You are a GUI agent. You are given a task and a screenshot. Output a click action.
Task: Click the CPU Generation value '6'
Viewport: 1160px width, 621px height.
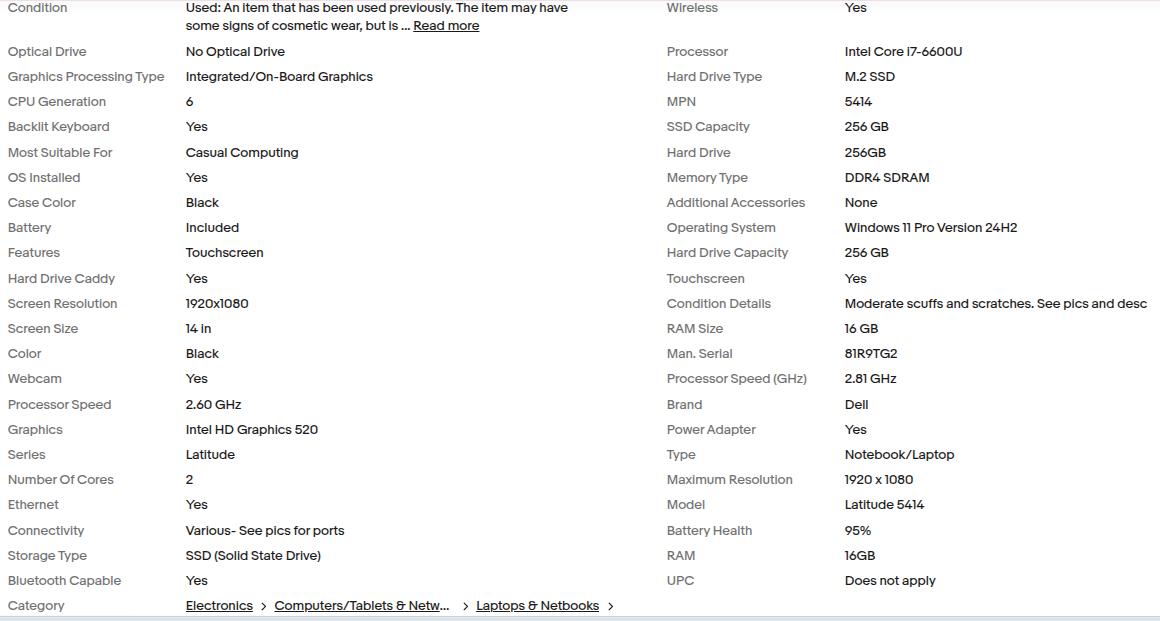[189, 102]
